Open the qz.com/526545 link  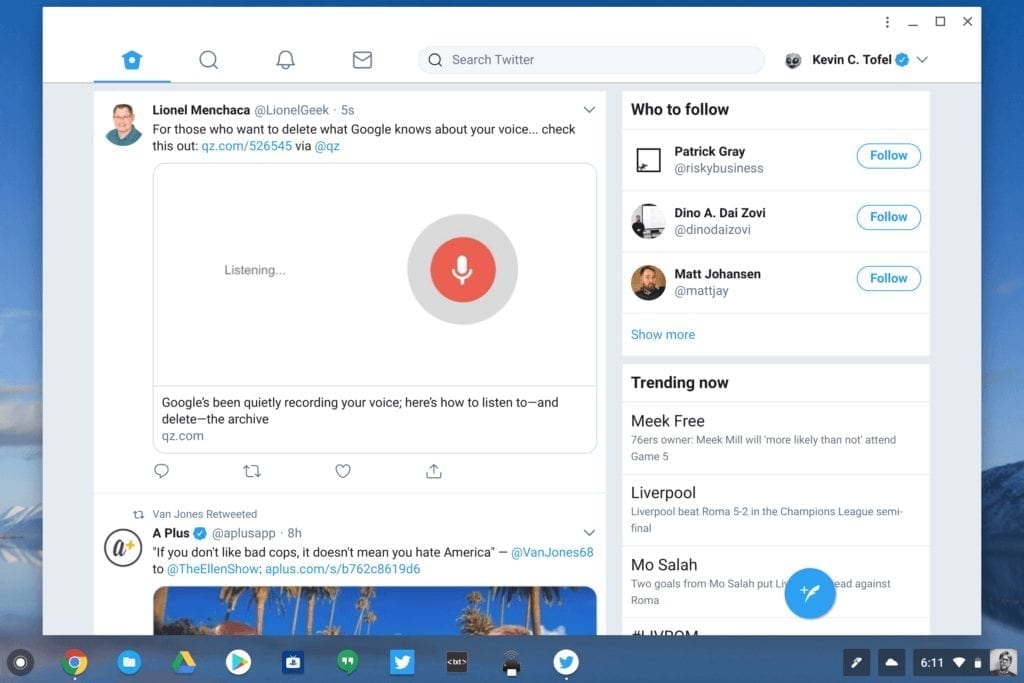coord(246,146)
